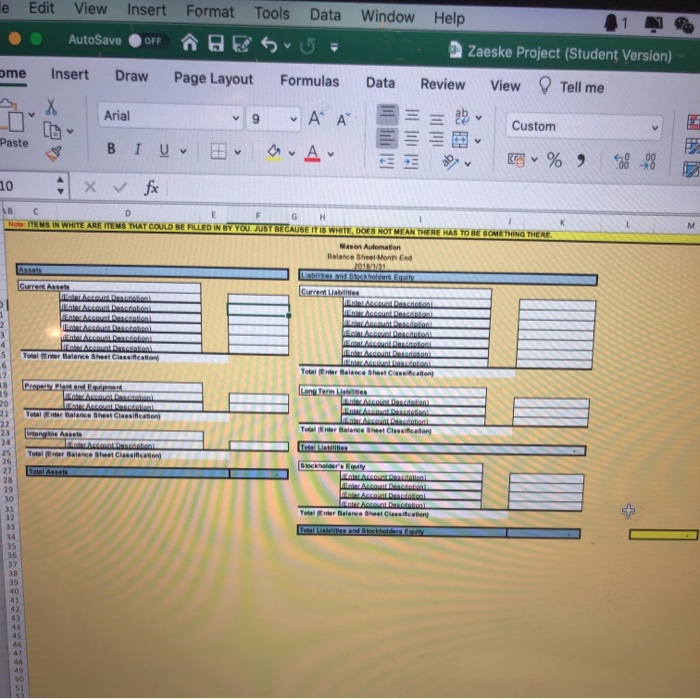Toggle Middle Align button
This screenshot has width=700, height=699.
(412, 116)
